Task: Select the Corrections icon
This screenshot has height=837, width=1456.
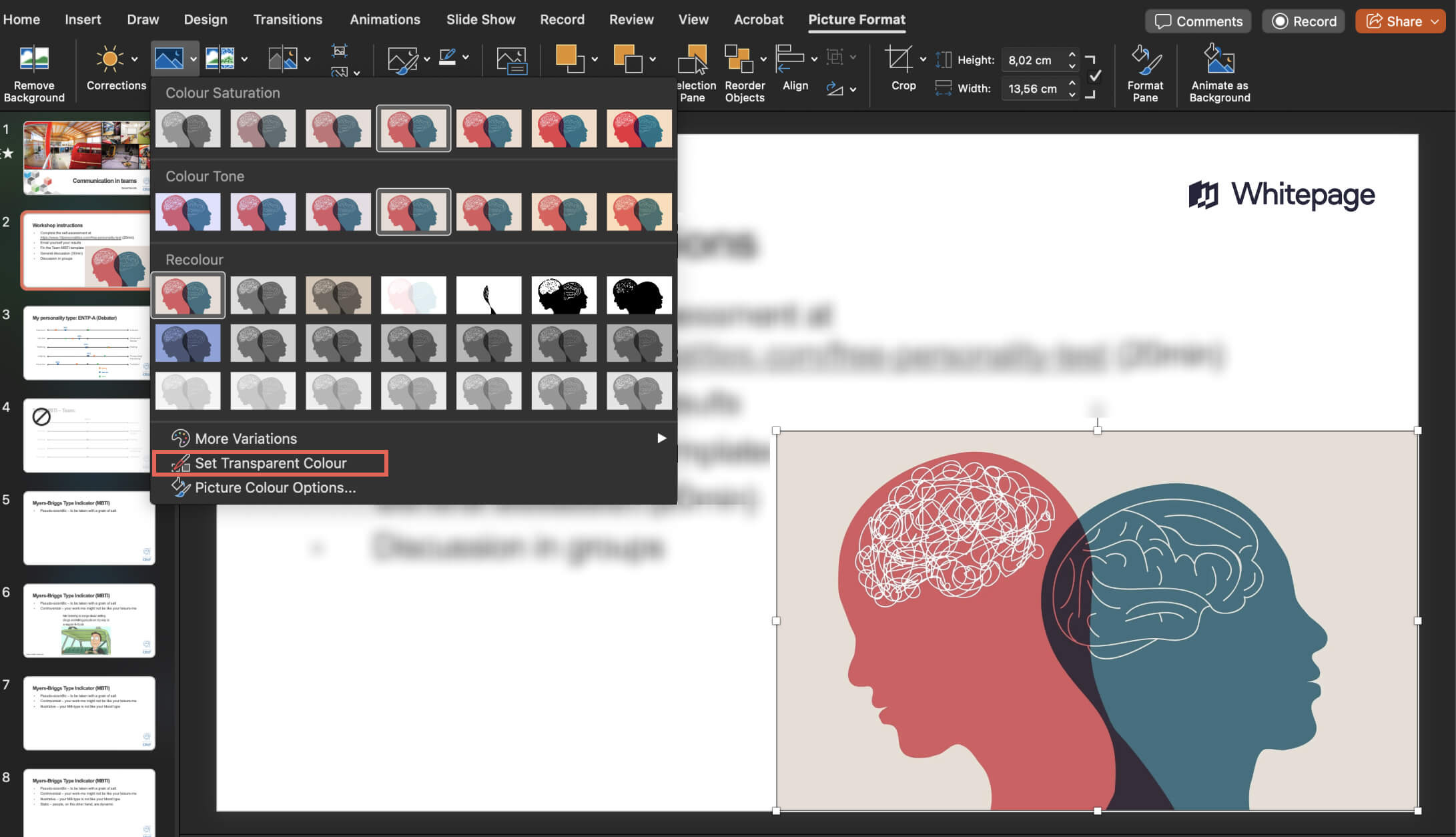Action: [x=115, y=67]
